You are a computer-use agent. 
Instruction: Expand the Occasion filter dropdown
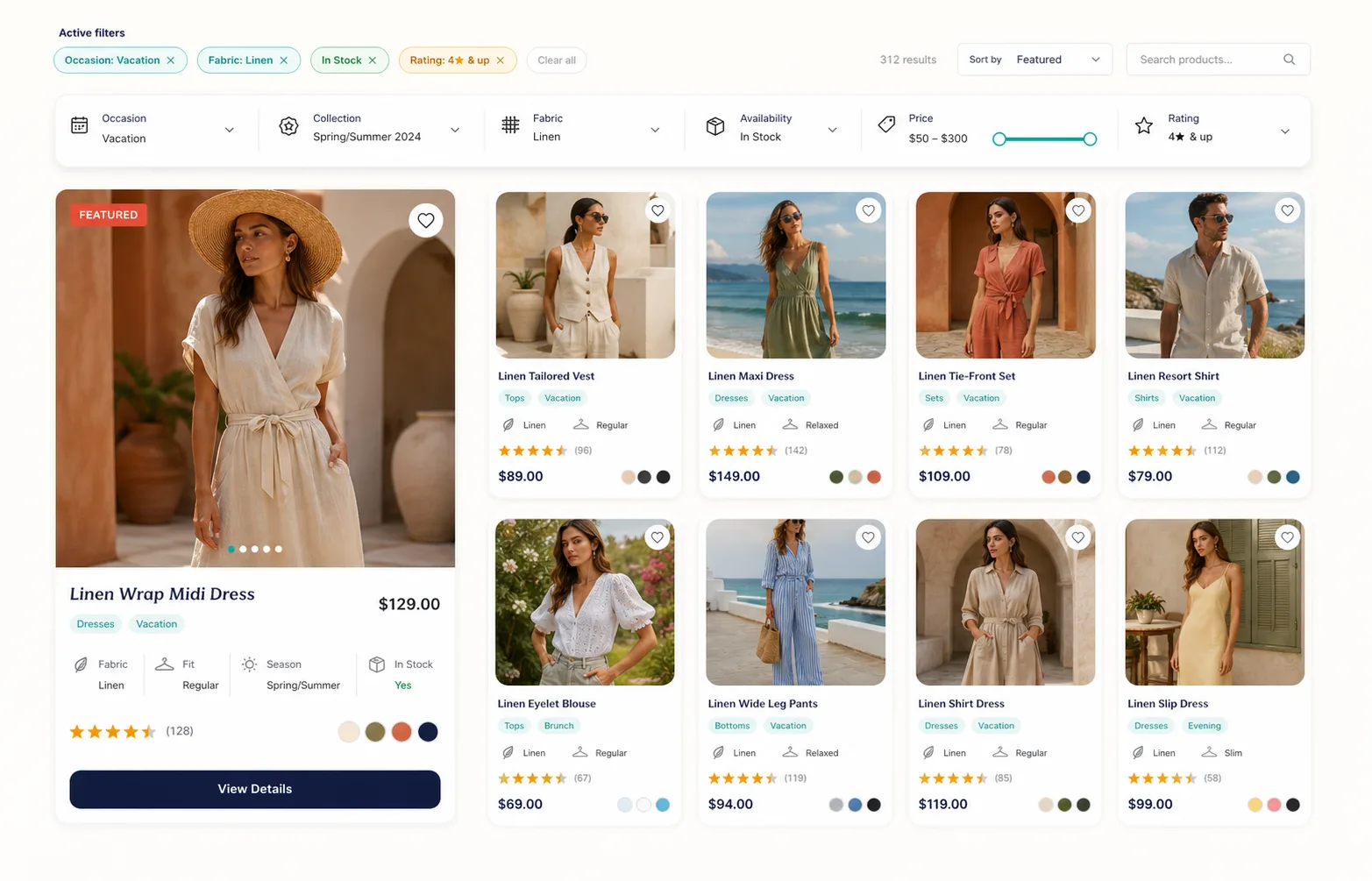point(230,129)
